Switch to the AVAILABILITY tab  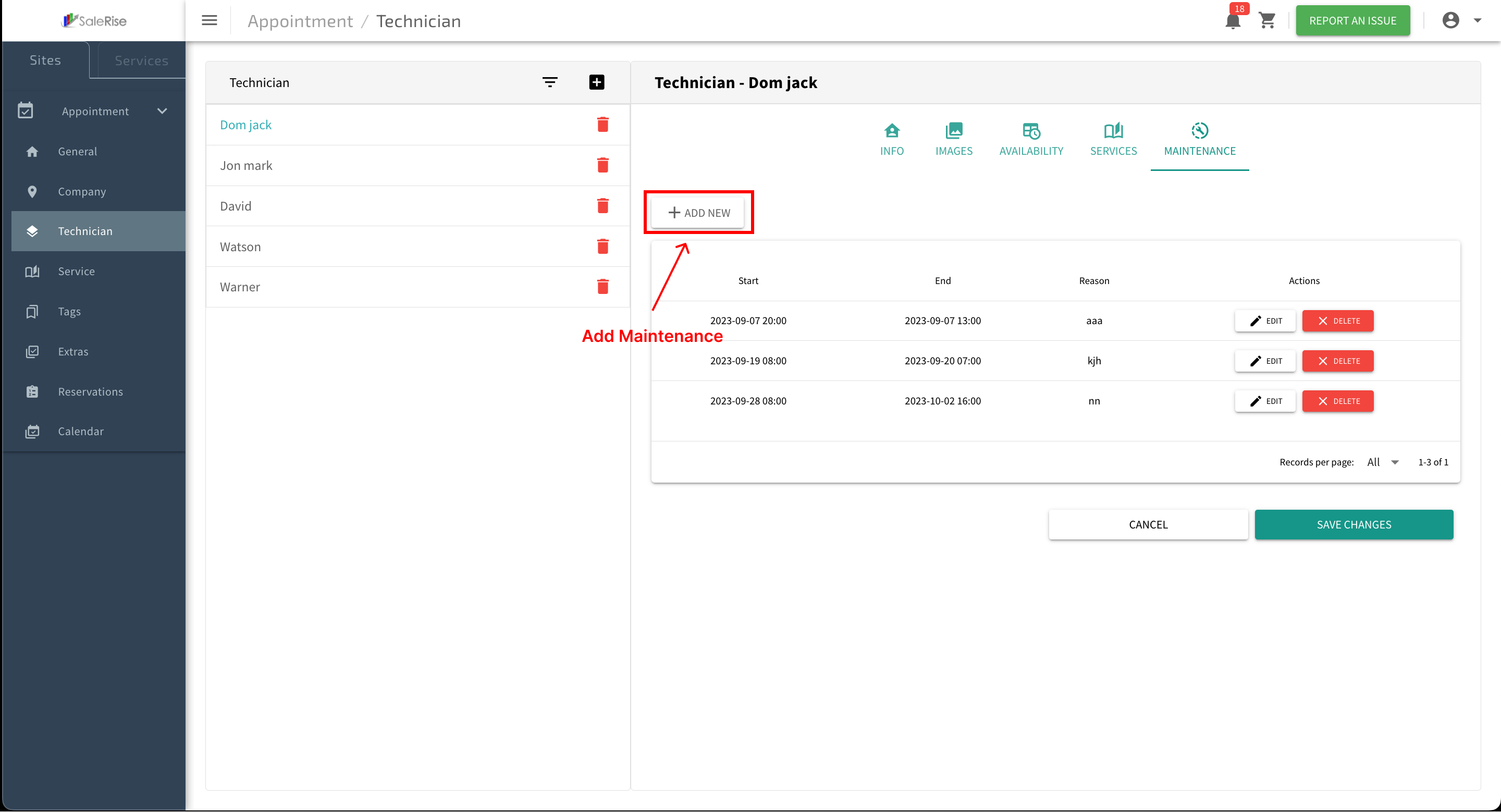coord(1031,140)
